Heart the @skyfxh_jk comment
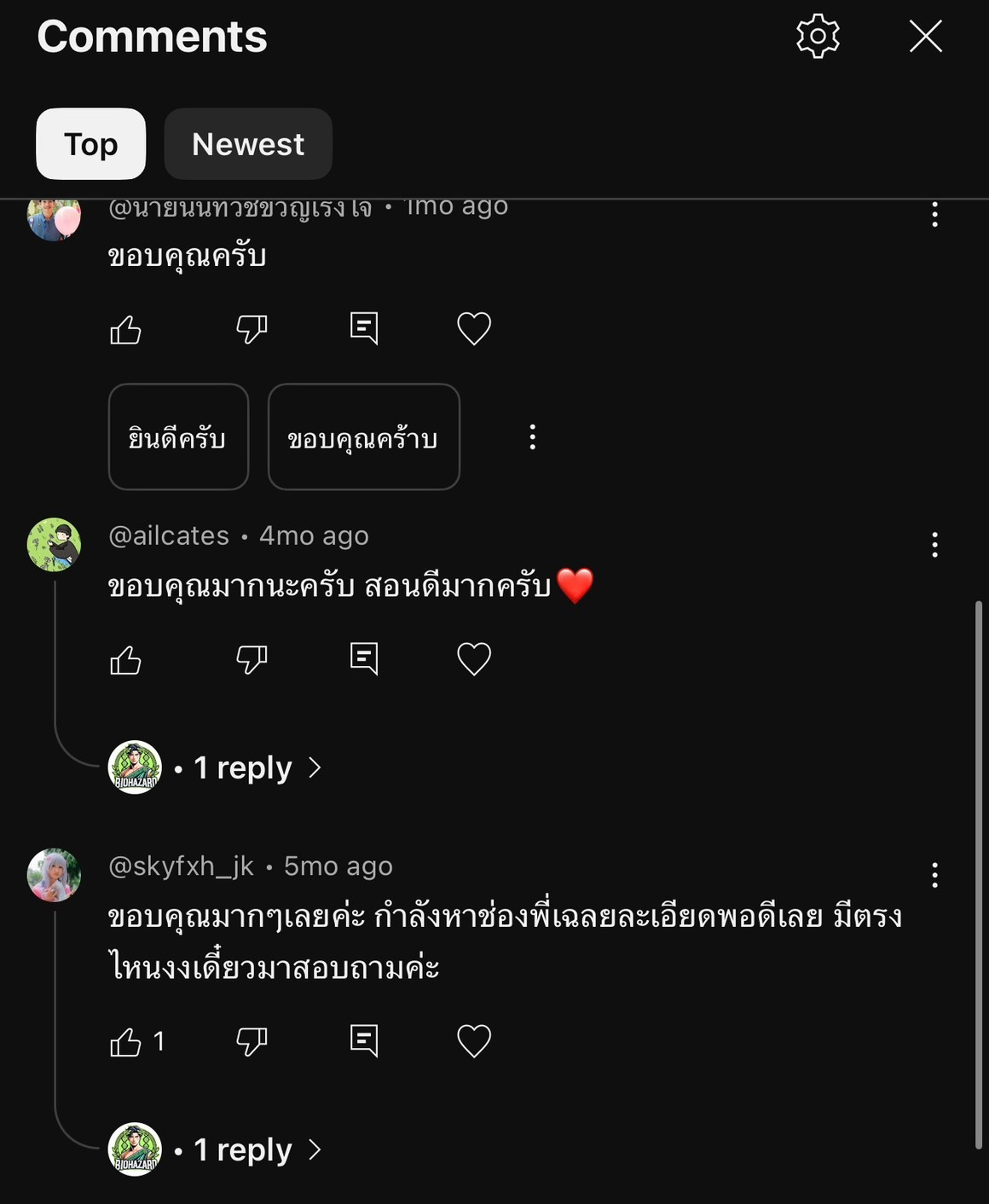The image size is (989, 1204). point(474,1041)
